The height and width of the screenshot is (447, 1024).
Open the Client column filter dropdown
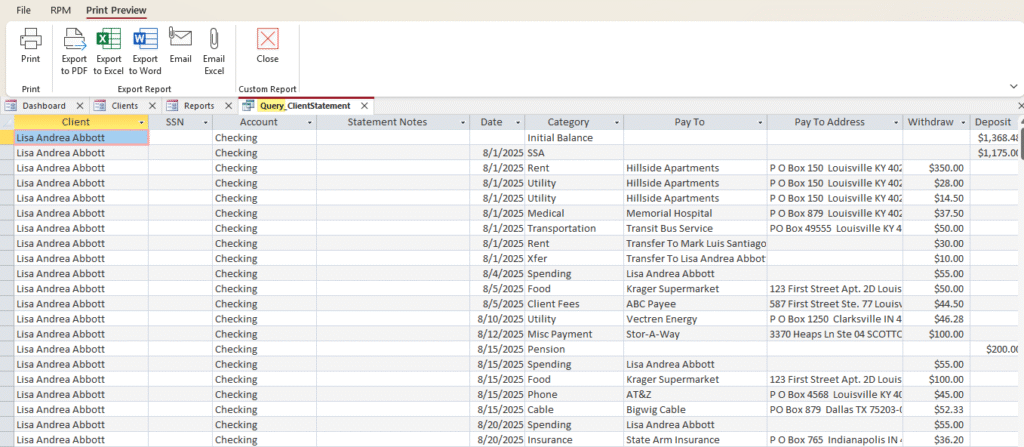pos(141,122)
